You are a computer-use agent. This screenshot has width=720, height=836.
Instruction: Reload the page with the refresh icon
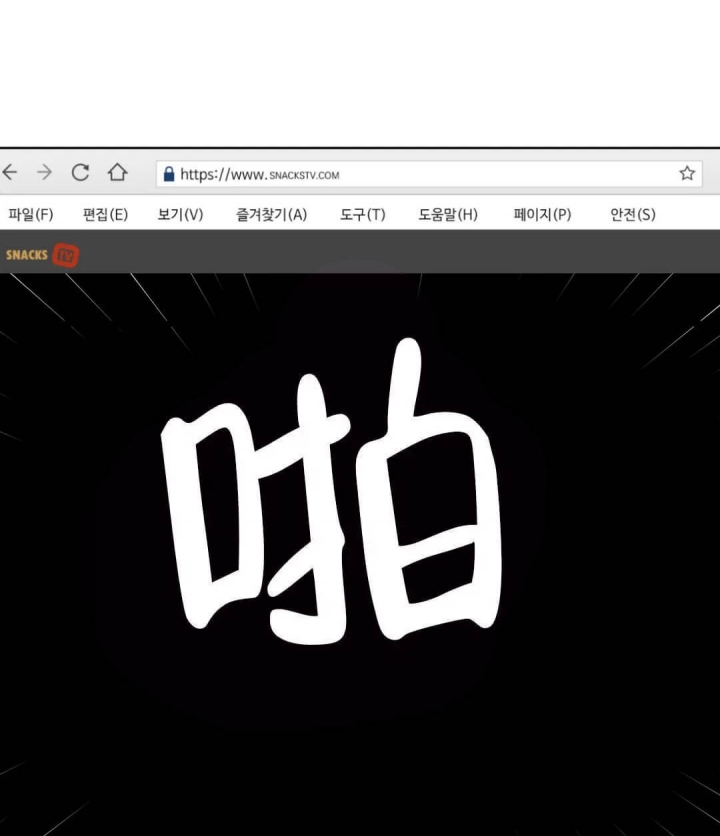point(80,173)
